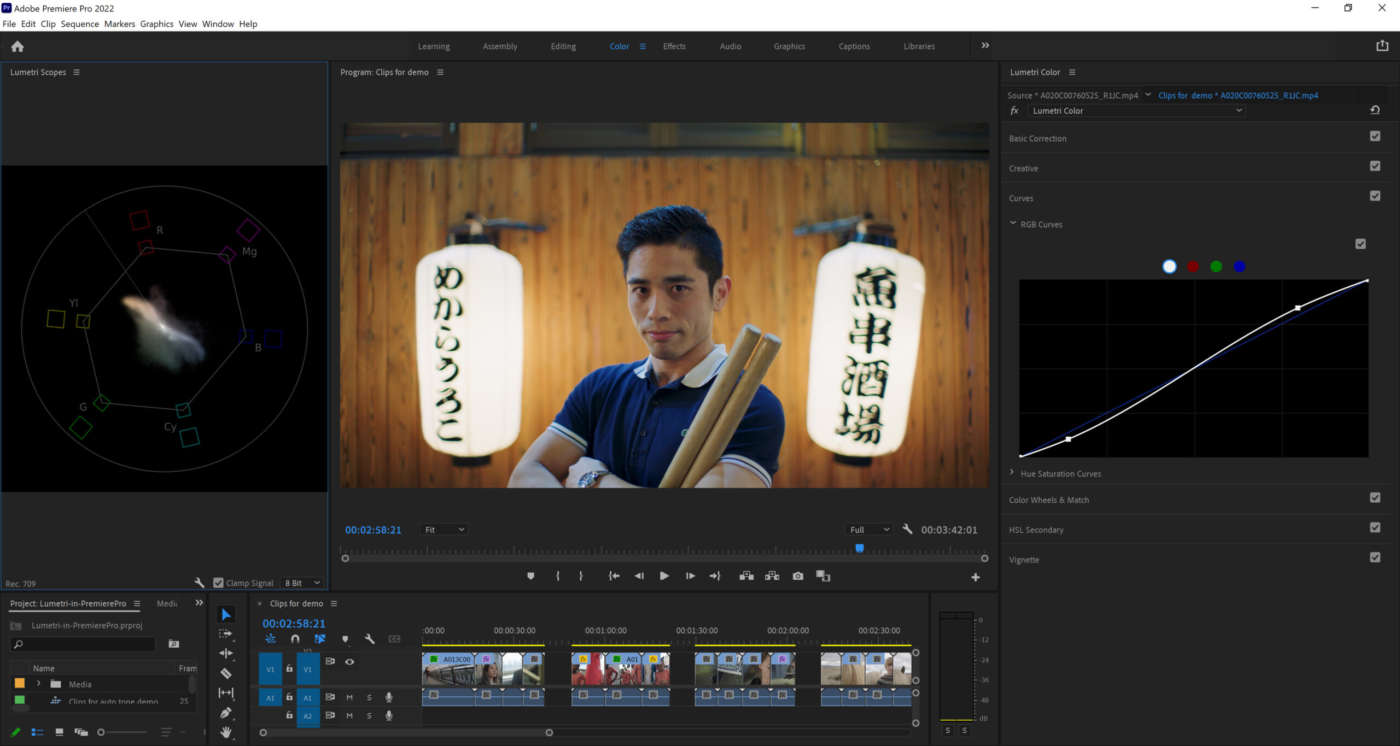
Task: Export a frame with the camera icon
Action: pyautogui.click(x=797, y=575)
